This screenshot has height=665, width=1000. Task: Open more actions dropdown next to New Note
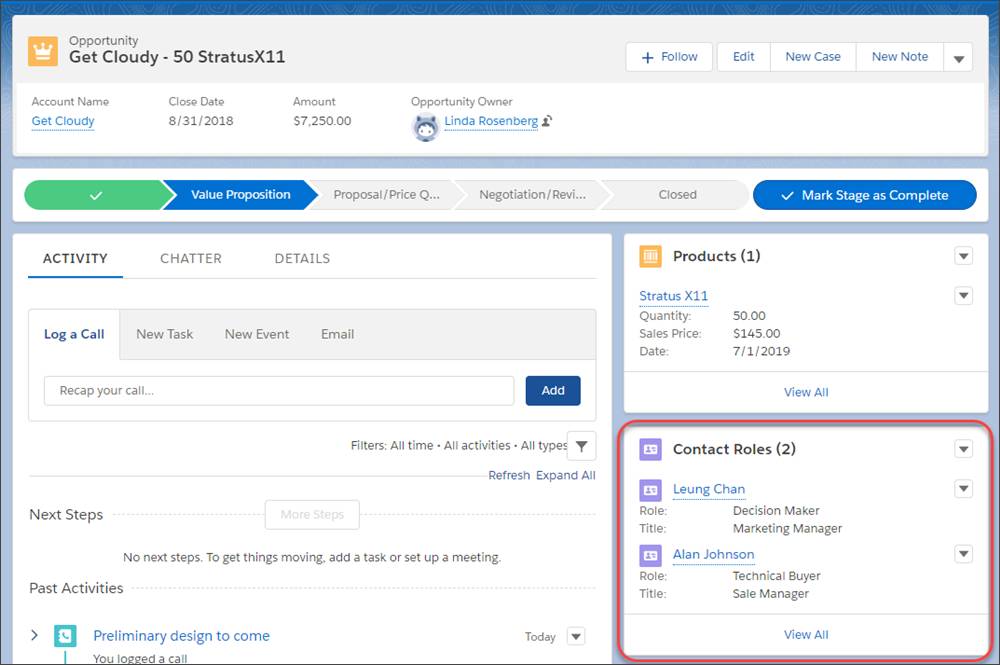click(x=959, y=57)
